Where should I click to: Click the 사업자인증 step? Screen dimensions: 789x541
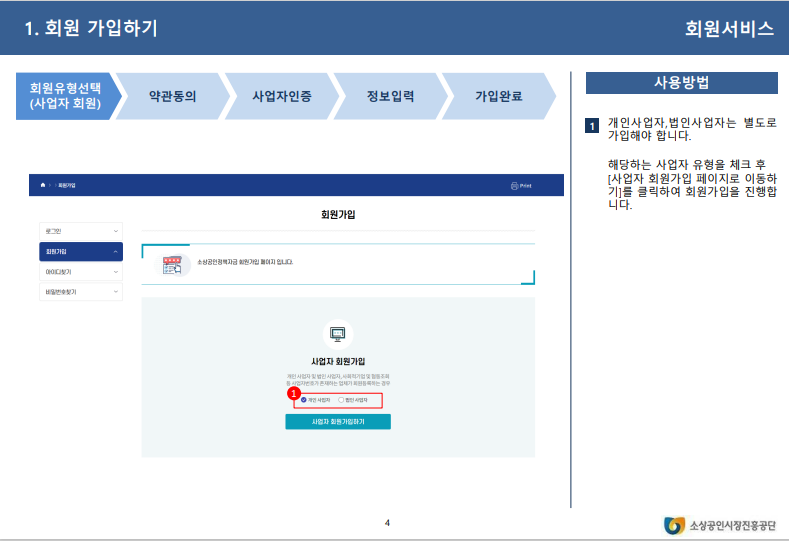pos(282,96)
